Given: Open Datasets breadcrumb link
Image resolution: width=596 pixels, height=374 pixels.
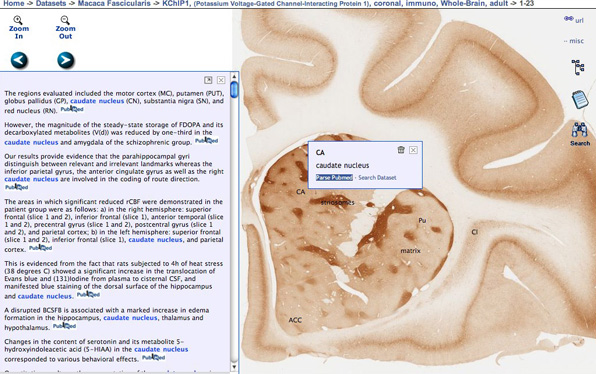Looking at the screenshot, I should coord(51,3).
